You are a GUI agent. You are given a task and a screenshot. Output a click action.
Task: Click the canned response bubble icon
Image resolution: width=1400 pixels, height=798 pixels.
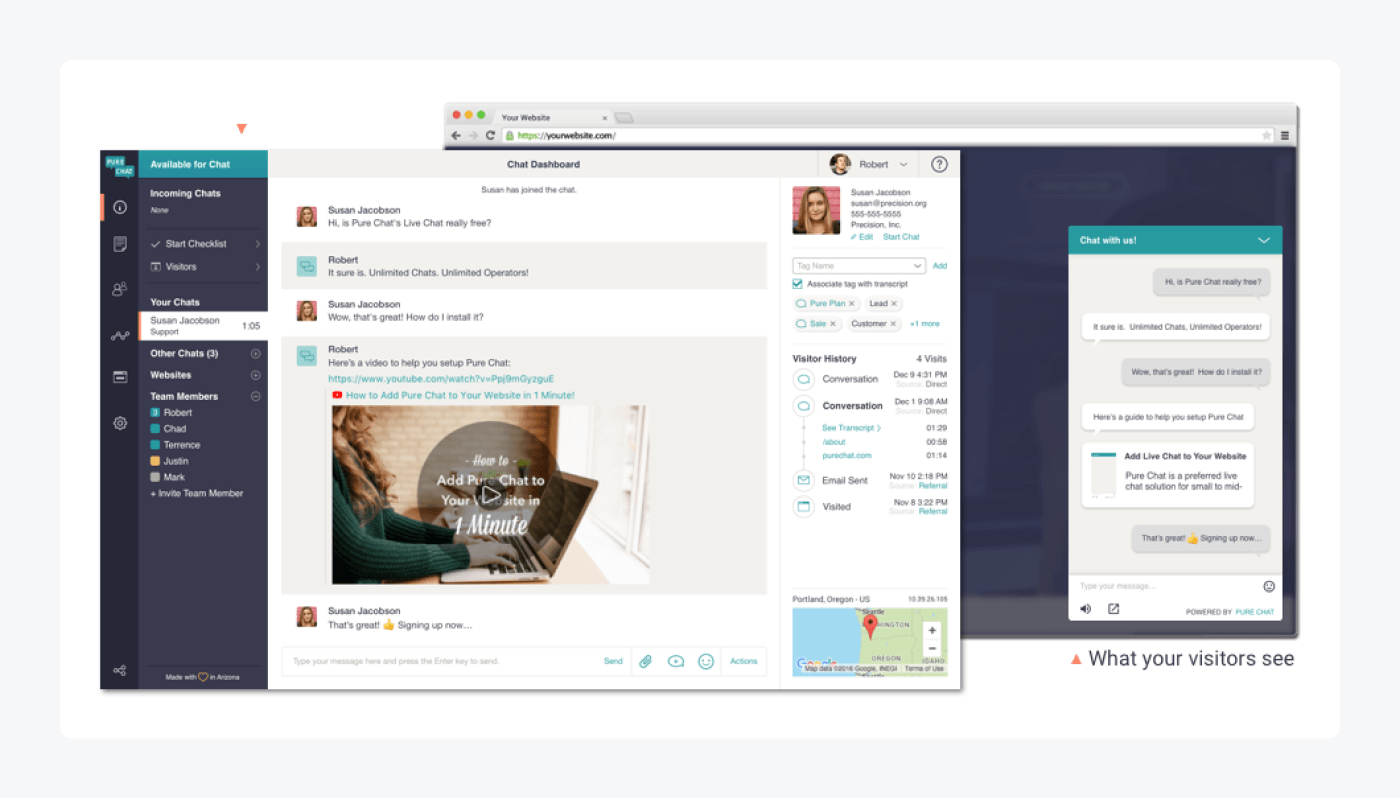coord(676,661)
